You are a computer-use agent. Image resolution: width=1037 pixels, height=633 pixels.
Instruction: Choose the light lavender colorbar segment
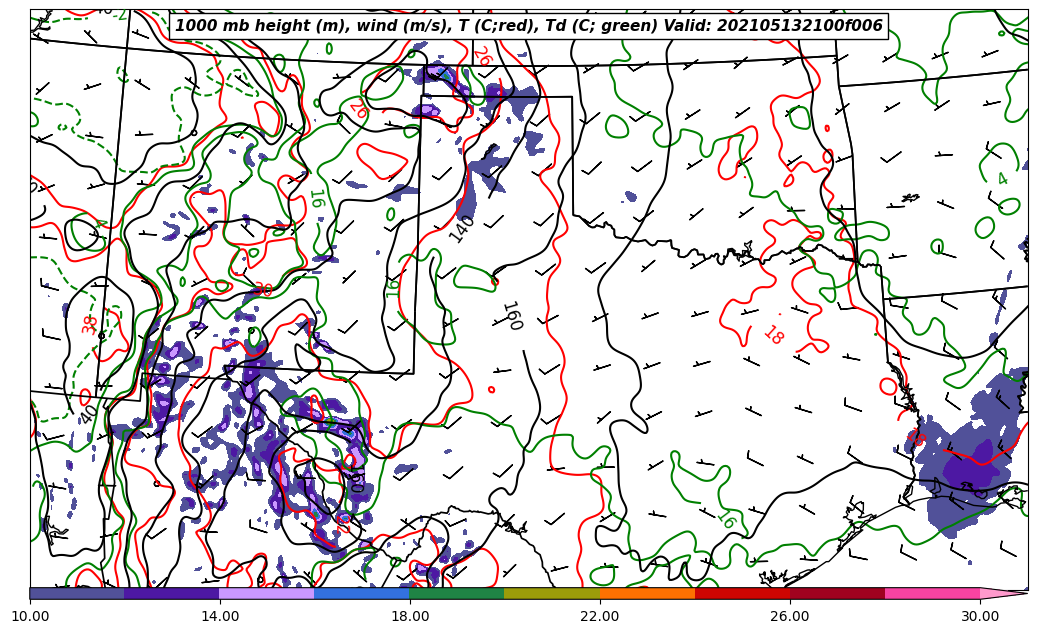tap(267, 593)
